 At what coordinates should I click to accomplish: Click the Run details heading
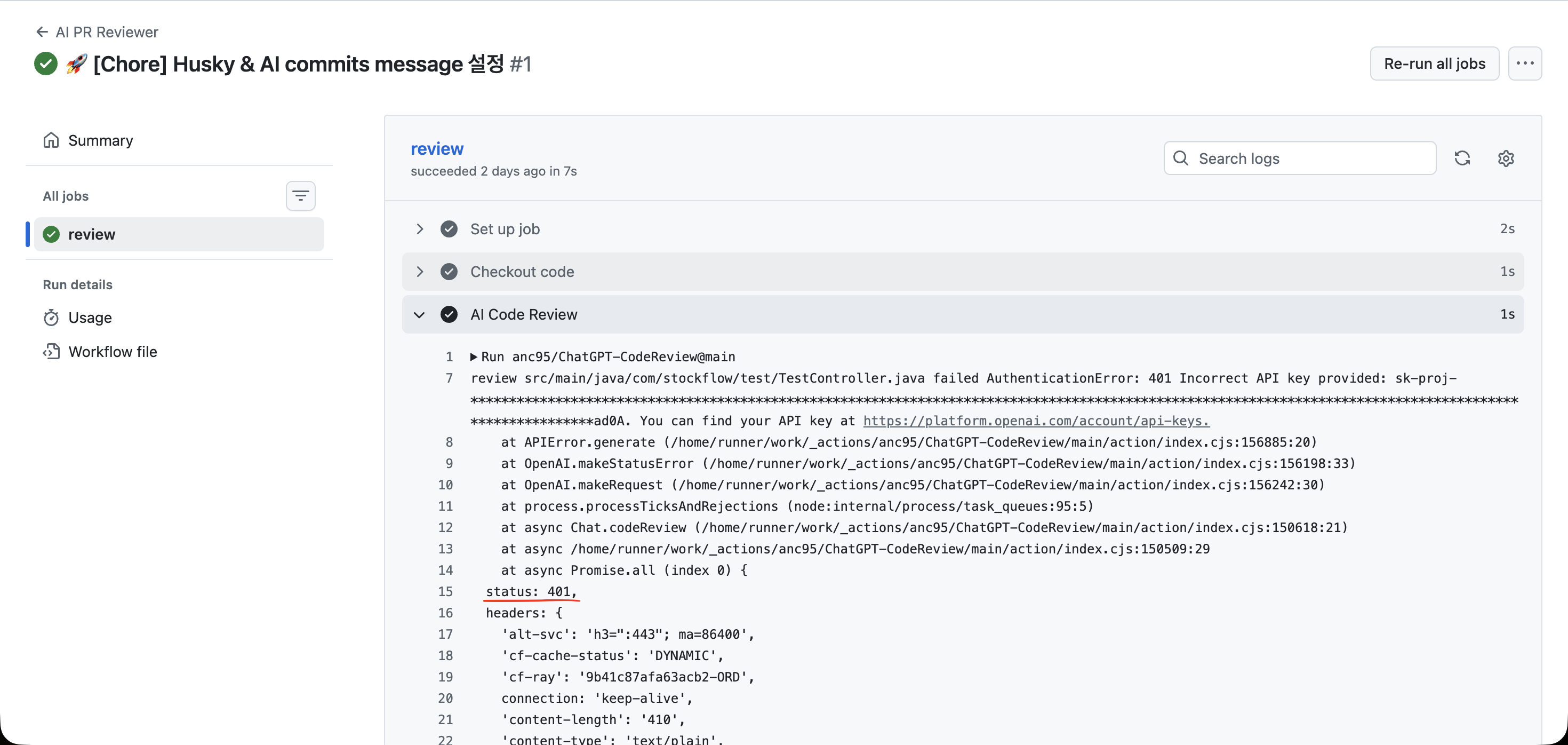[x=77, y=284]
